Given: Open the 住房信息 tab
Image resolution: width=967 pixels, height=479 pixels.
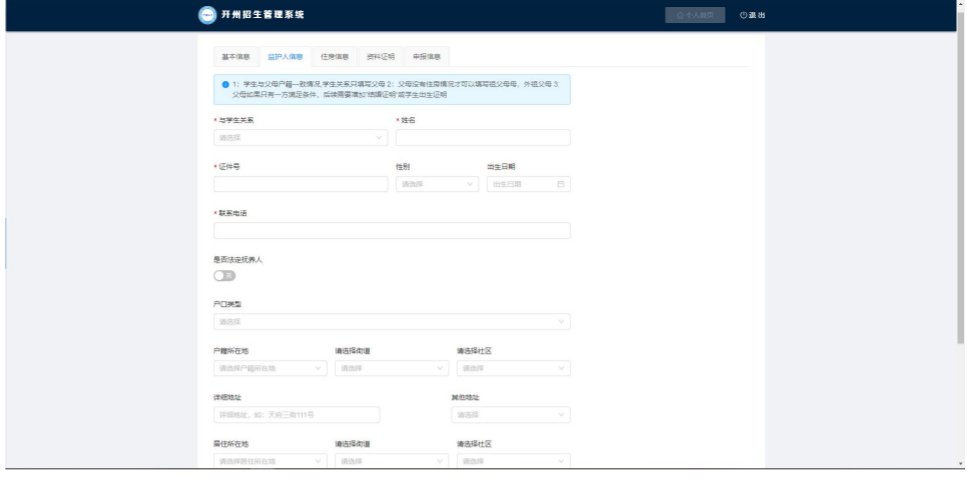Looking at the screenshot, I should tap(334, 57).
